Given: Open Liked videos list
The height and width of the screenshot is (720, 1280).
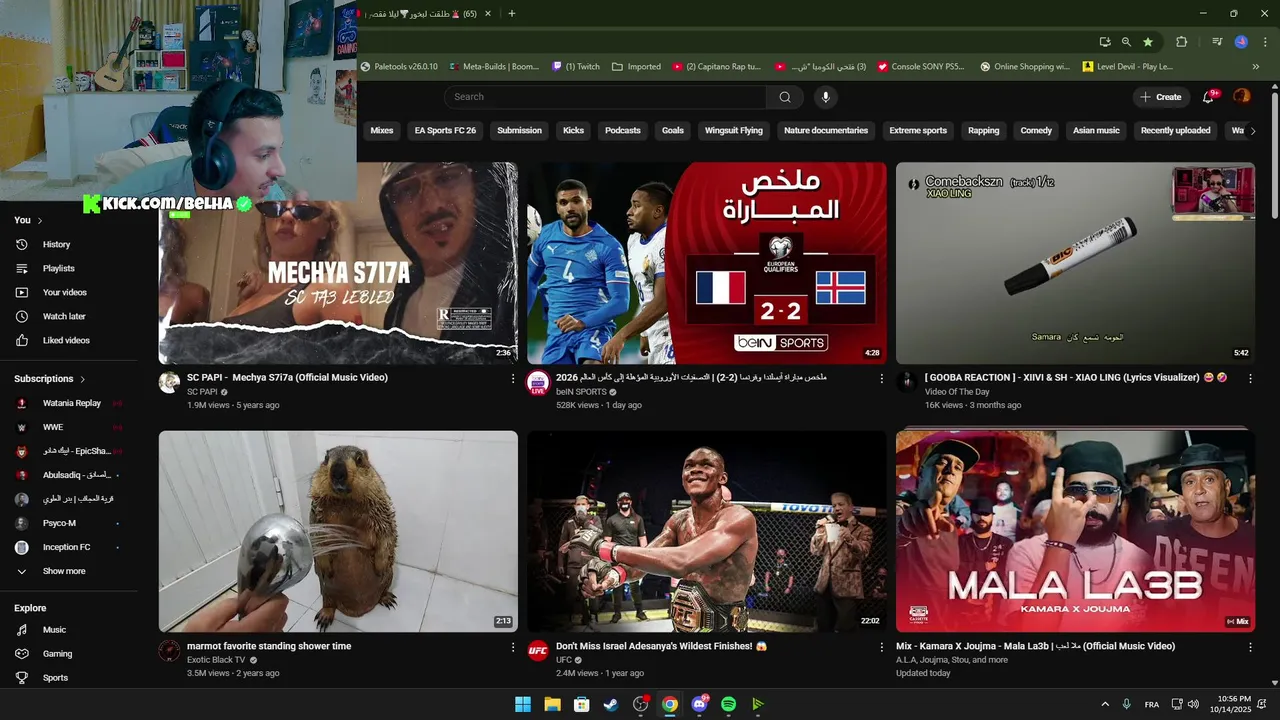Looking at the screenshot, I should tap(68, 340).
